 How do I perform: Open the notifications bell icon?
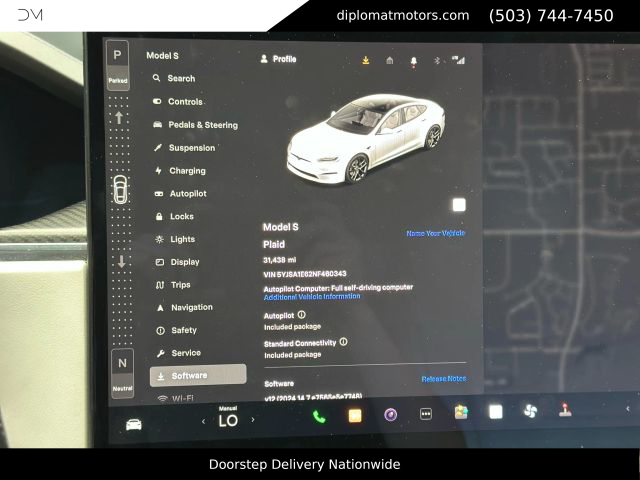tap(413, 61)
